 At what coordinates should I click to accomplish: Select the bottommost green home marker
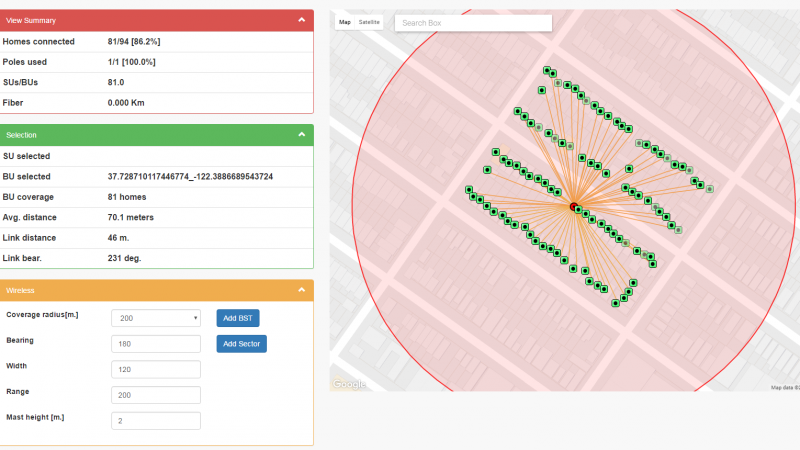pyautogui.click(x=618, y=302)
